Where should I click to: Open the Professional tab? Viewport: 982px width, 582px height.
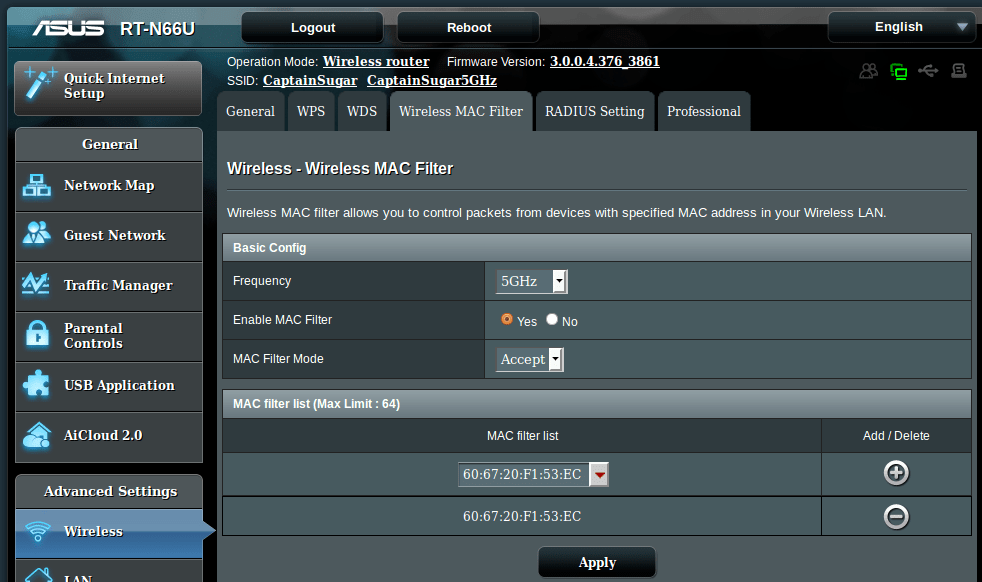coord(703,111)
